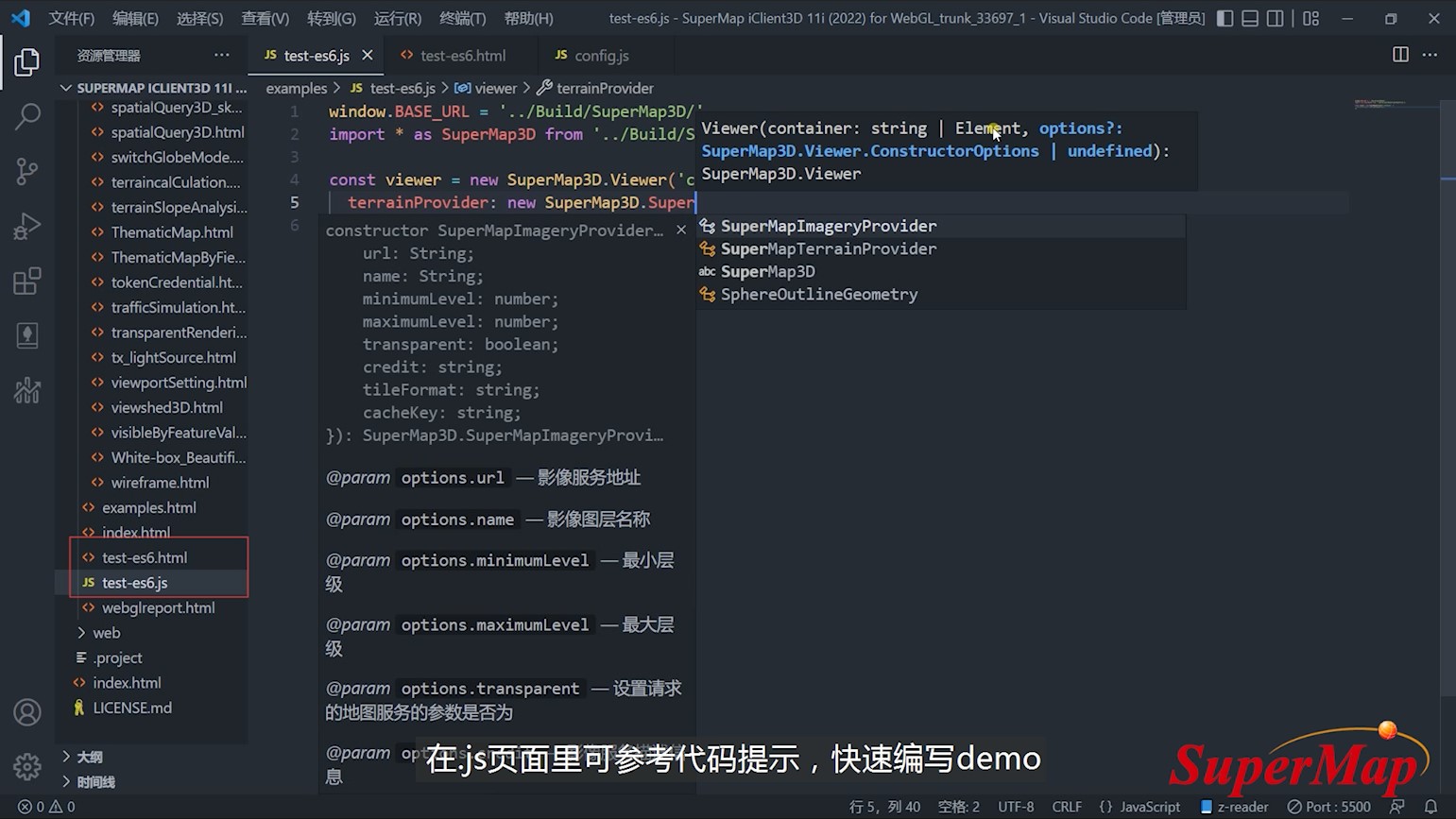Open the Search view in activity bar
This screenshot has height=819, width=1456.
(27, 116)
